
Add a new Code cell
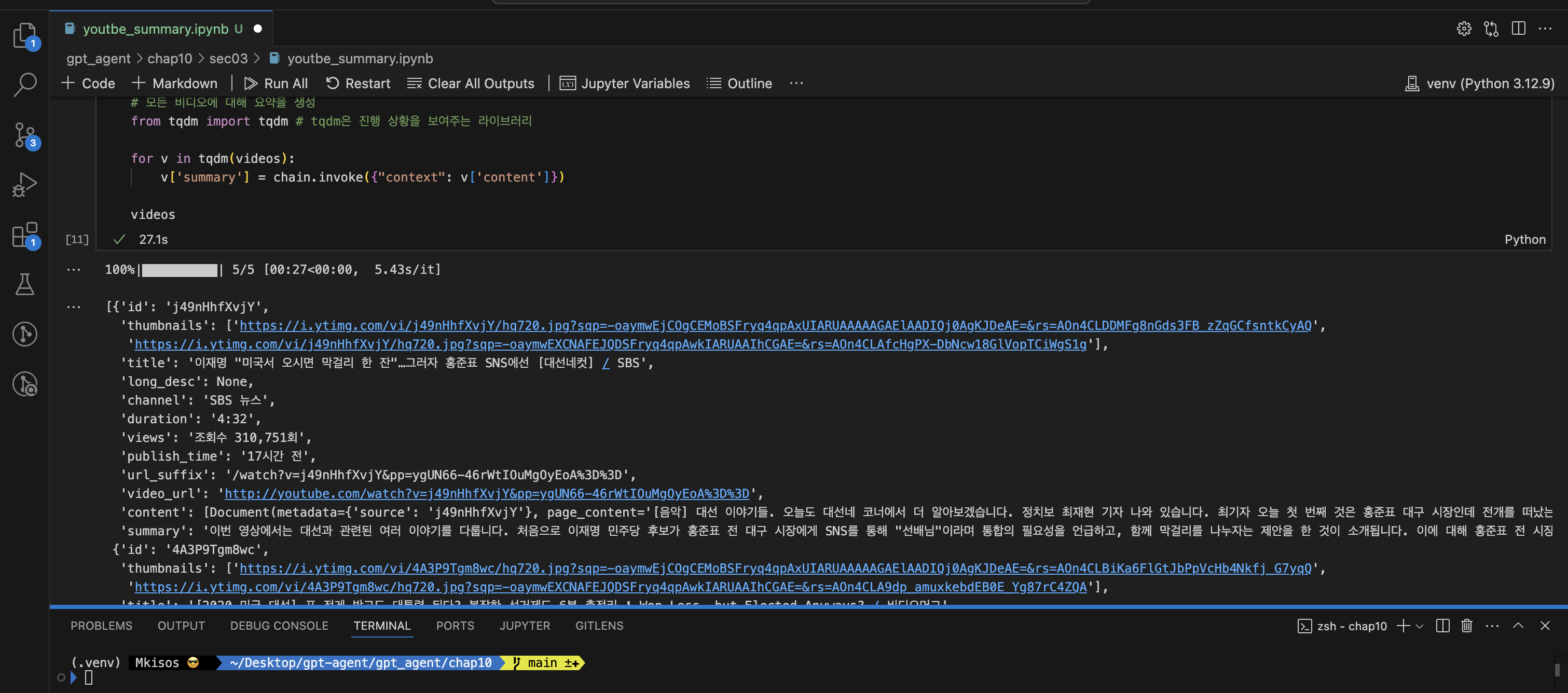tap(88, 84)
